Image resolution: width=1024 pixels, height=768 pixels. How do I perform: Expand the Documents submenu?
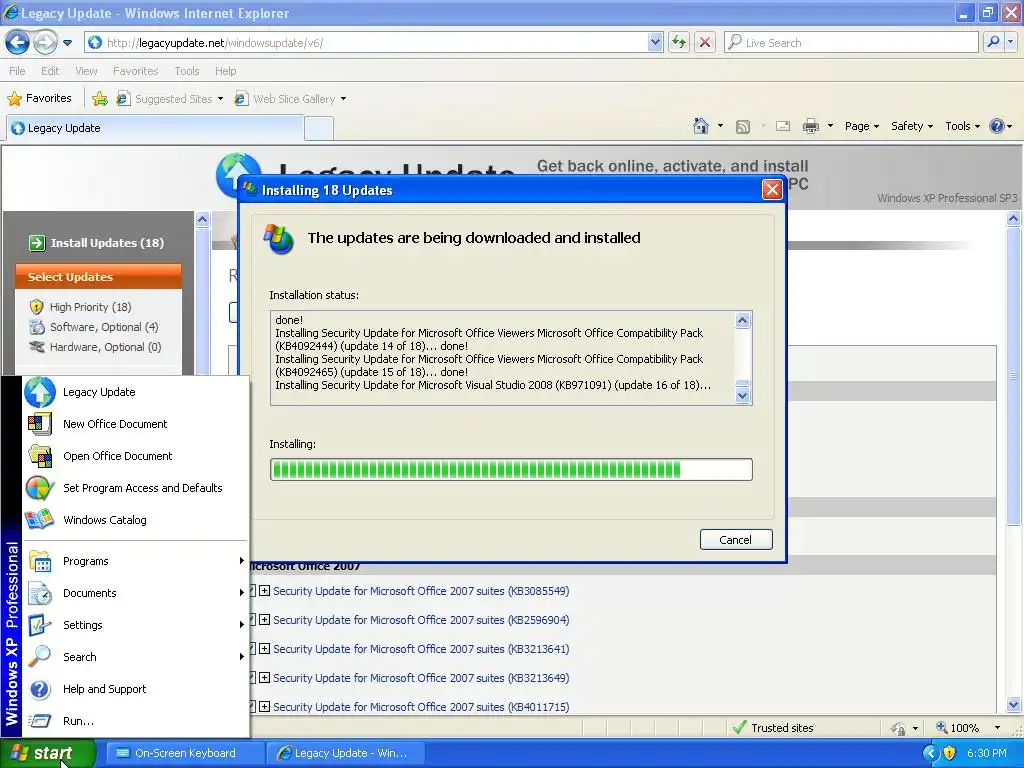click(135, 593)
